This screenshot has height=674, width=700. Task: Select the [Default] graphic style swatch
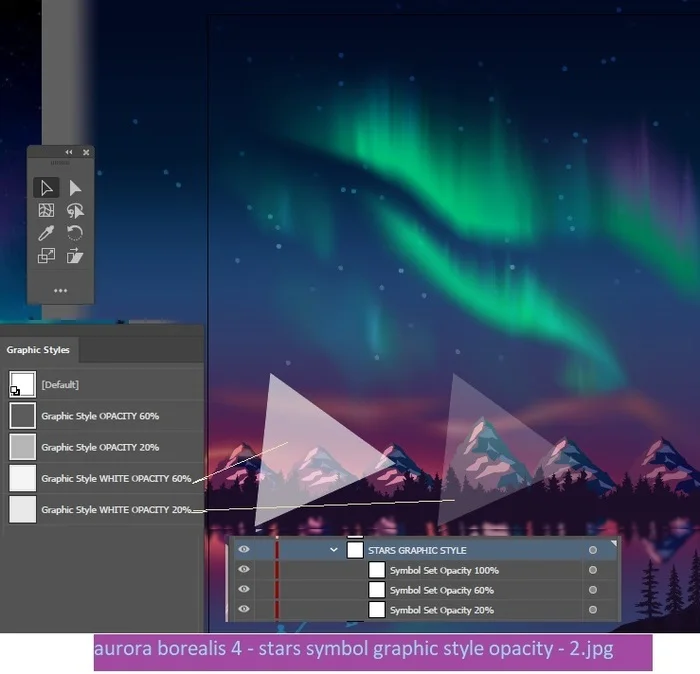[22, 384]
